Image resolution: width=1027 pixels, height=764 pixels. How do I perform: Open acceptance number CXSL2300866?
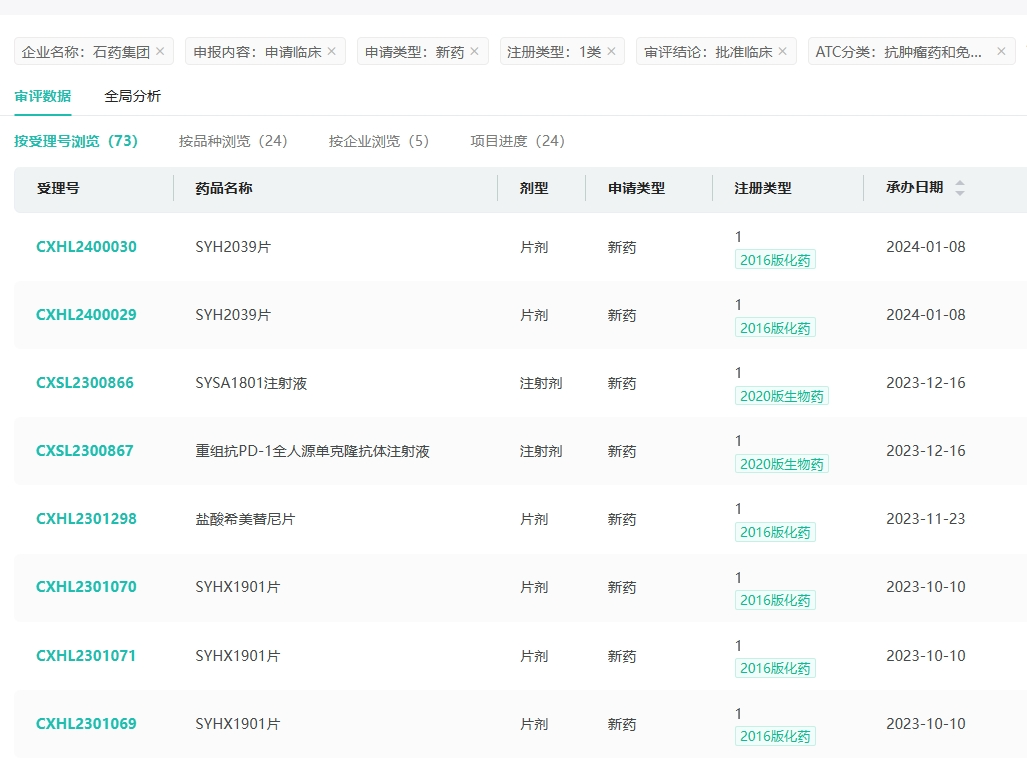(x=85, y=383)
